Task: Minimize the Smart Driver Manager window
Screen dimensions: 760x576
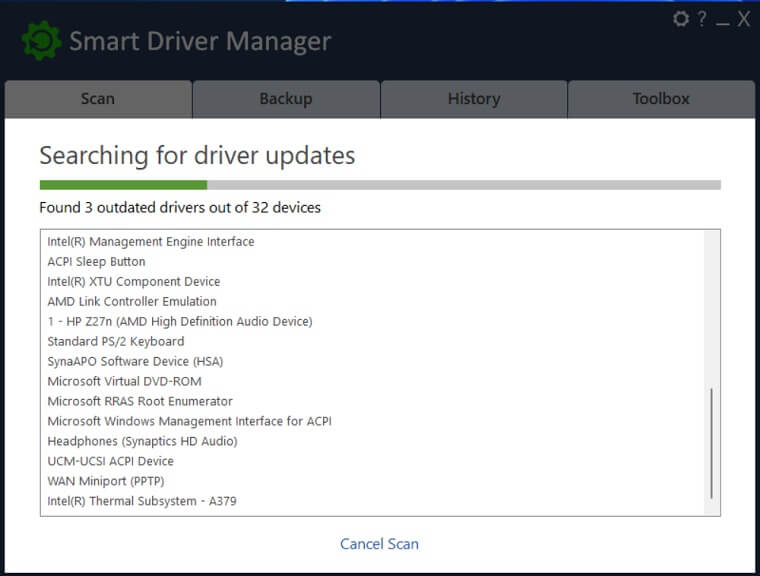Action: pyautogui.click(x=723, y=23)
